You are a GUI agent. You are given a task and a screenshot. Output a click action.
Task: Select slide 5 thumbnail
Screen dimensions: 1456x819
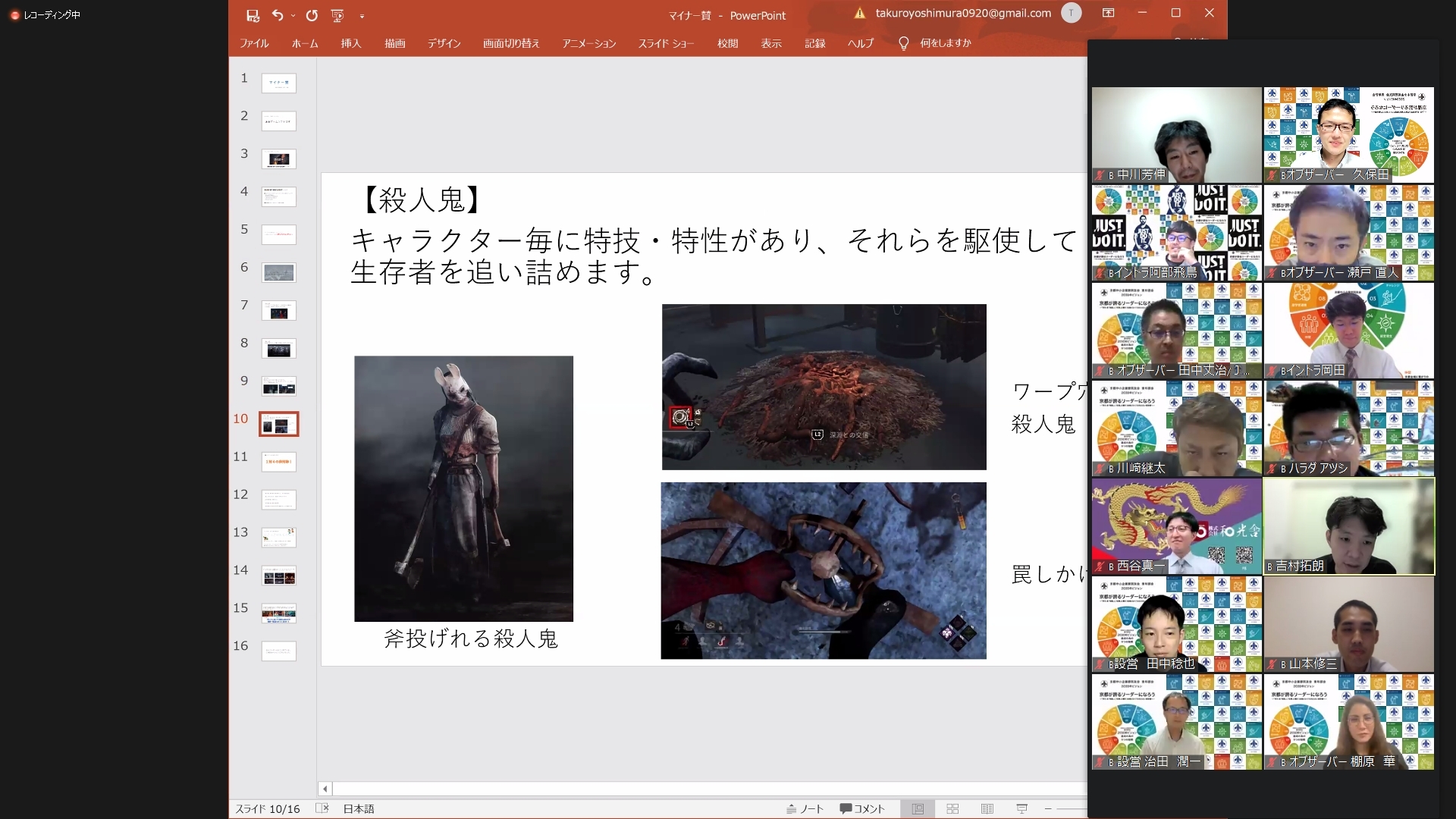(279, 234)
